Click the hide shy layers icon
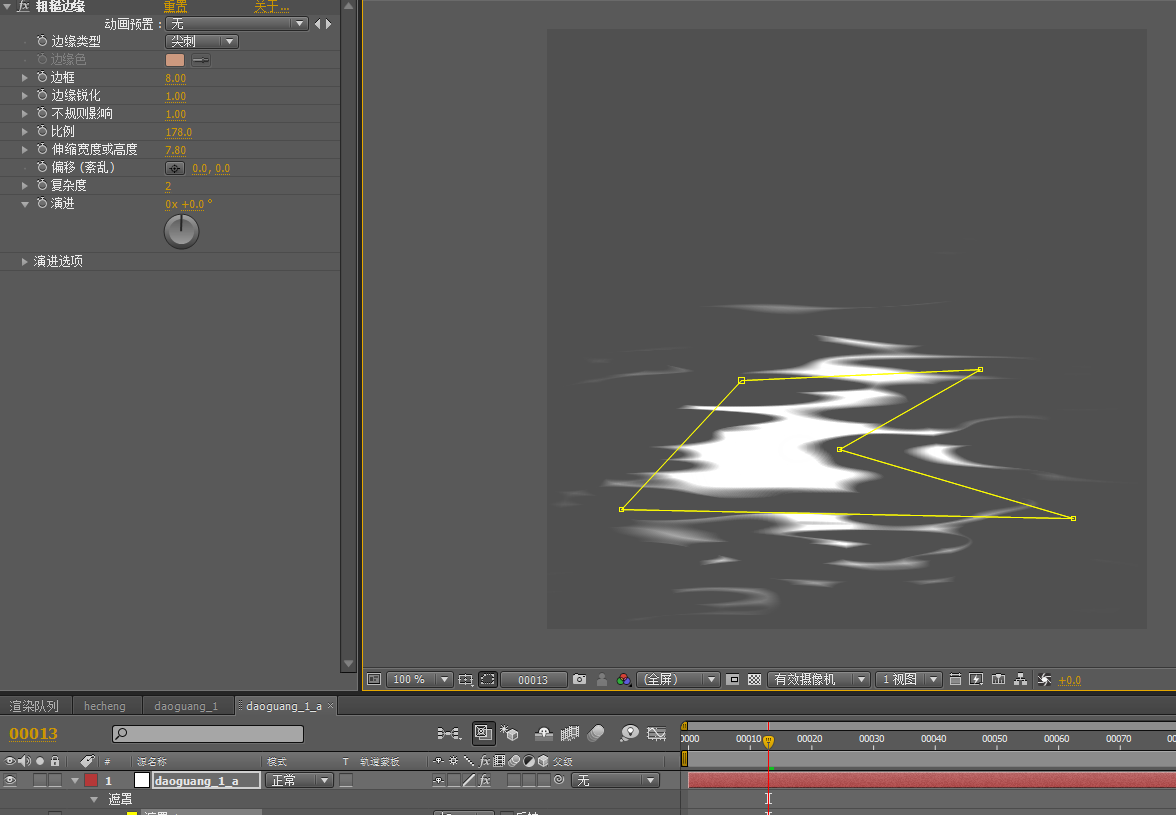Screen dimensions: 1176x815 pos(544,733)
